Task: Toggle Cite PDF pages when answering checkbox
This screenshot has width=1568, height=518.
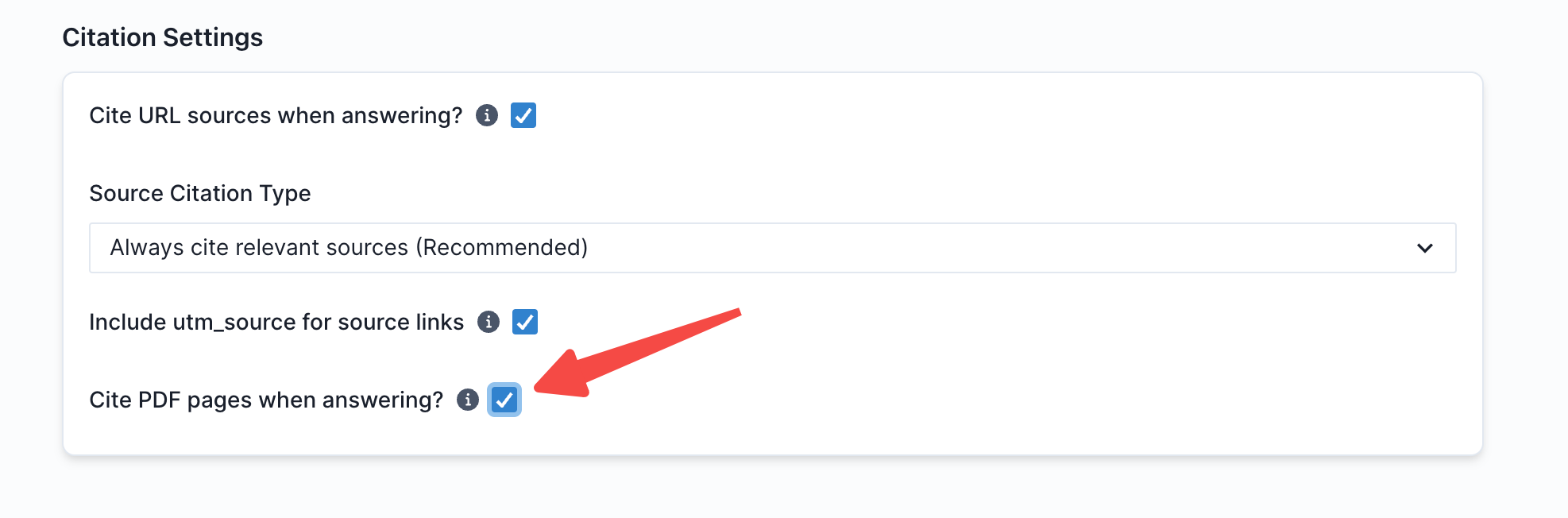Action: 504,400
